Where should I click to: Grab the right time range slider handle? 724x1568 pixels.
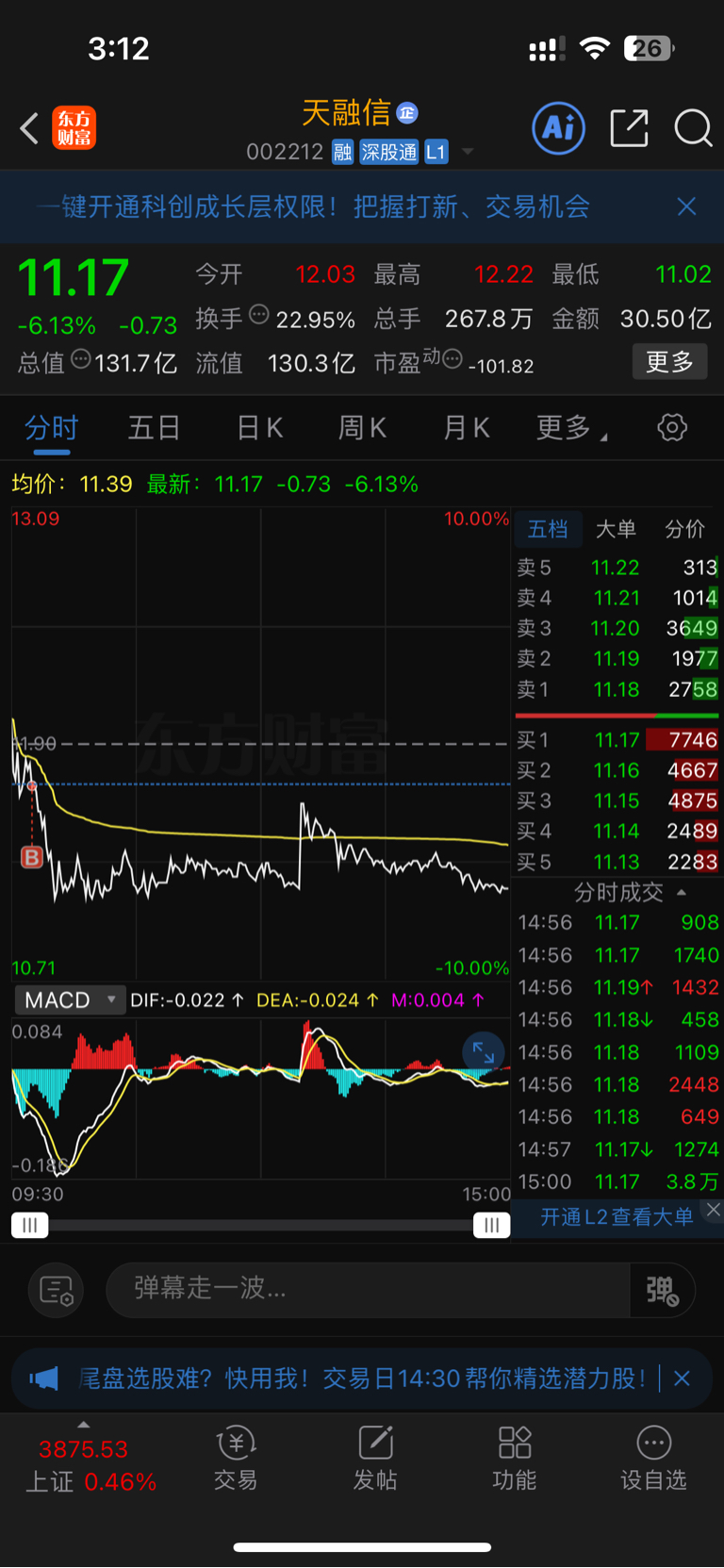pos(491,1225)
